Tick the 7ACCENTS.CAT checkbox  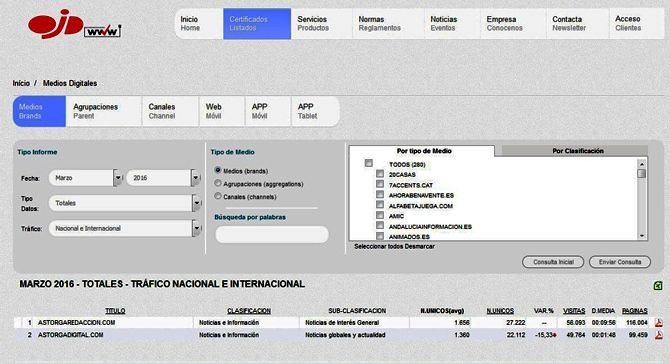[380, 184]
